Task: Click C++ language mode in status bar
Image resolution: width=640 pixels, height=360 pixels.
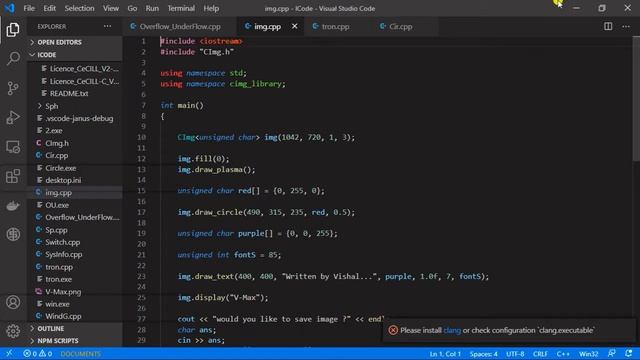Action: (563, 354)
